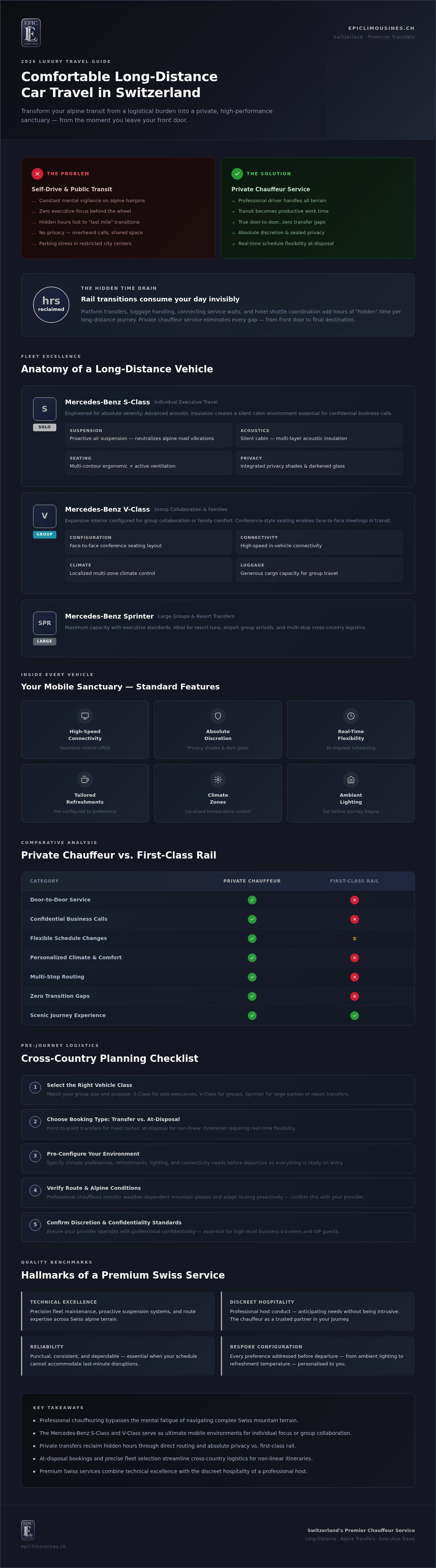This screenshot has height=1568, width=436.
Task: Click the chauffeur checkmark for Zero Transition Gaps
Action: 252,996
